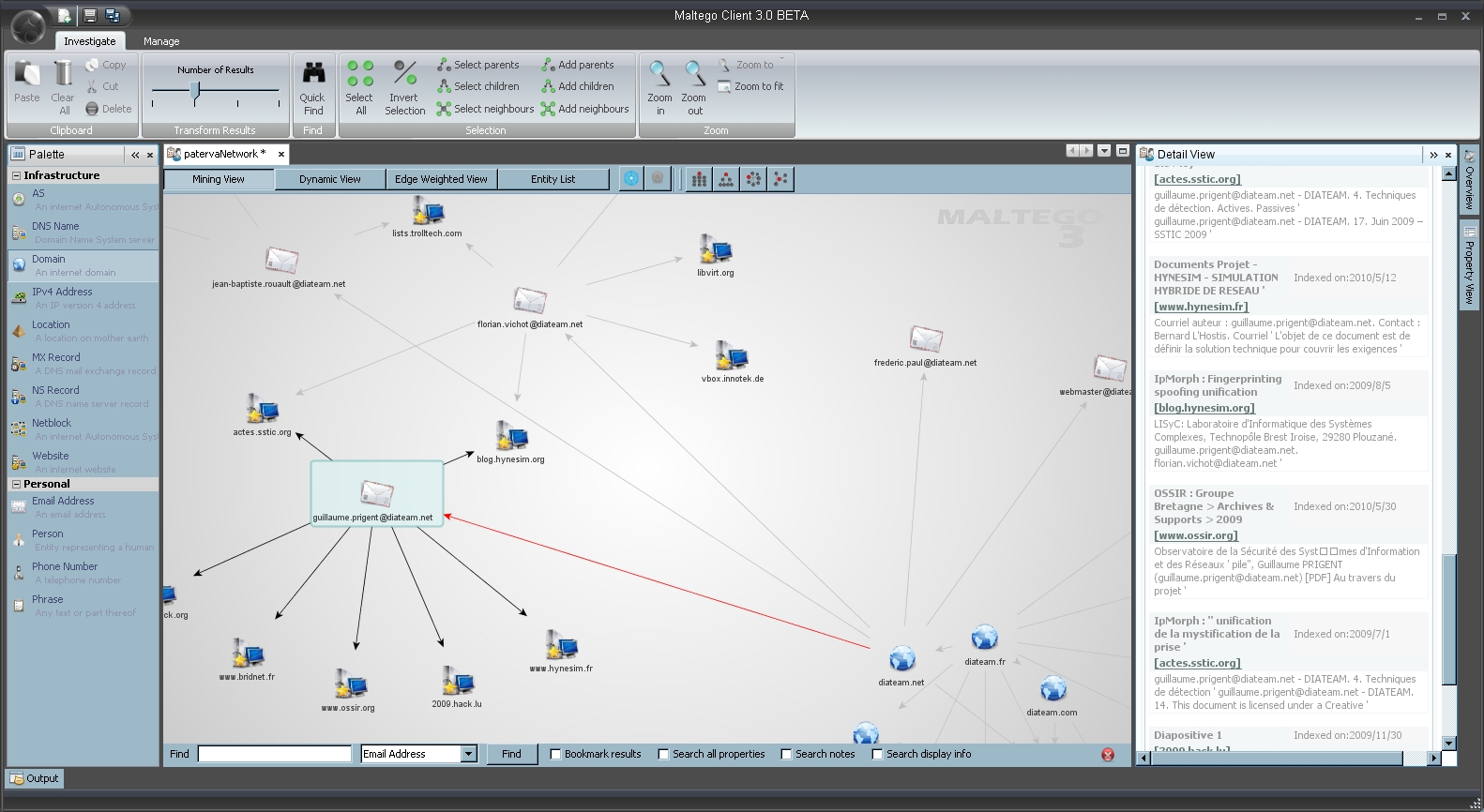This screenshot has height=812, width=1484.
Task: Click the Save graph icon in the title bar
Action: (89, 15)
